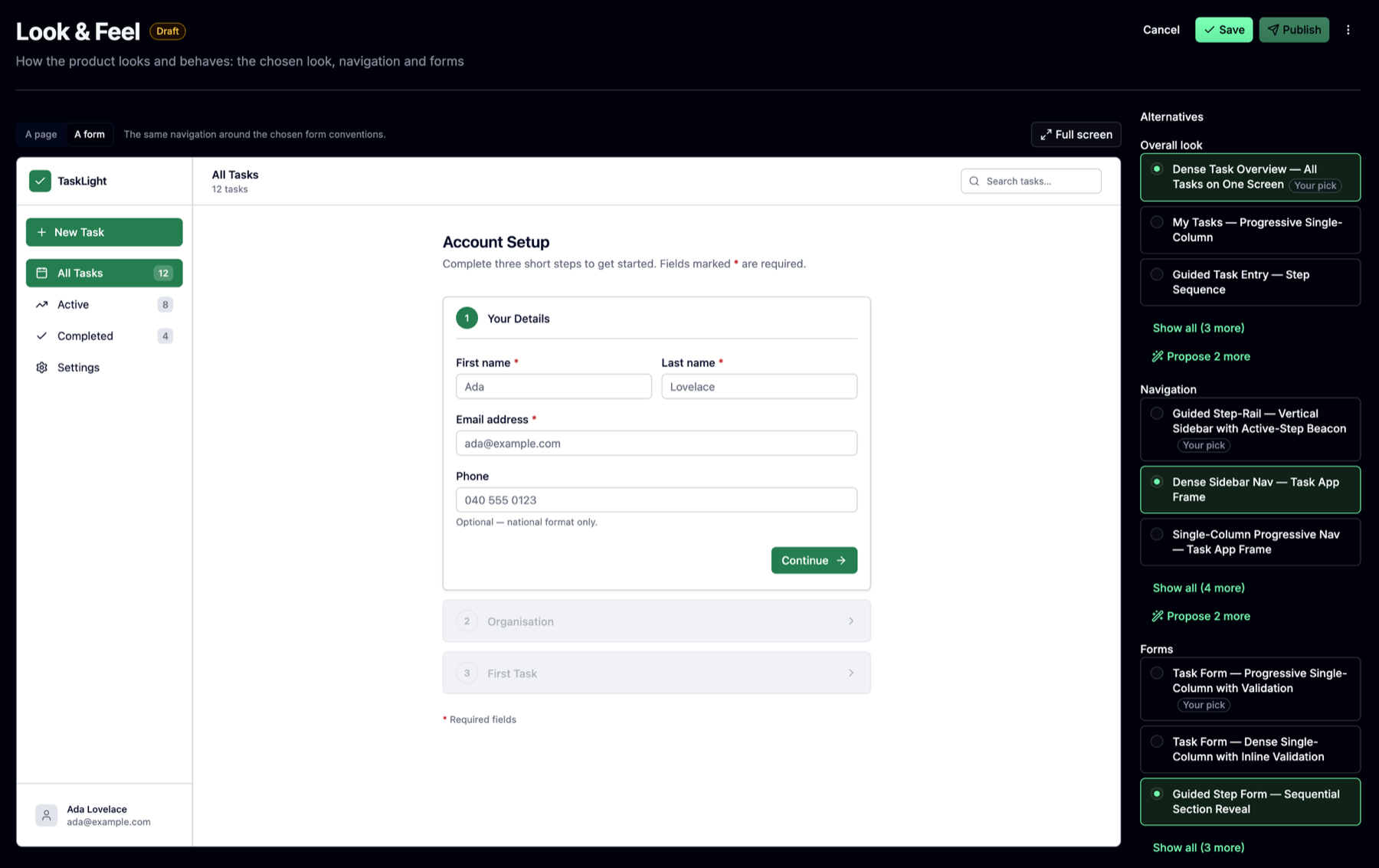
Task: Select Single-Column Progressive Nav option
Action: coord(1250,542)
